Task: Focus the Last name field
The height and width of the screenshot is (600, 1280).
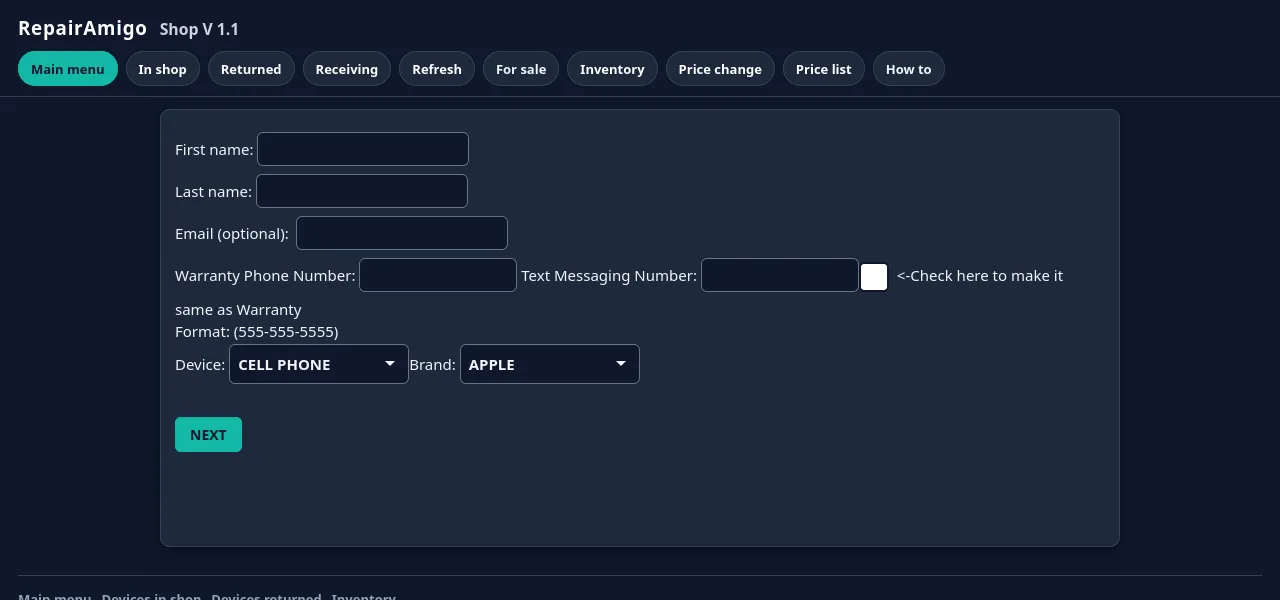Action: [x=362, y=191]
